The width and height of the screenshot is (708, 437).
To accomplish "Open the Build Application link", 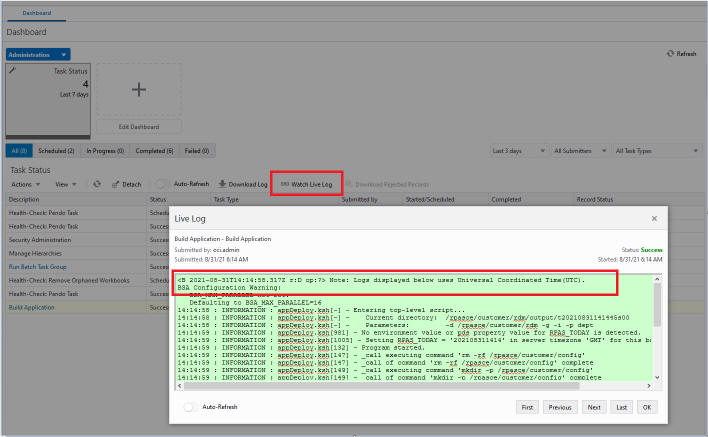I will coord(31,307).
